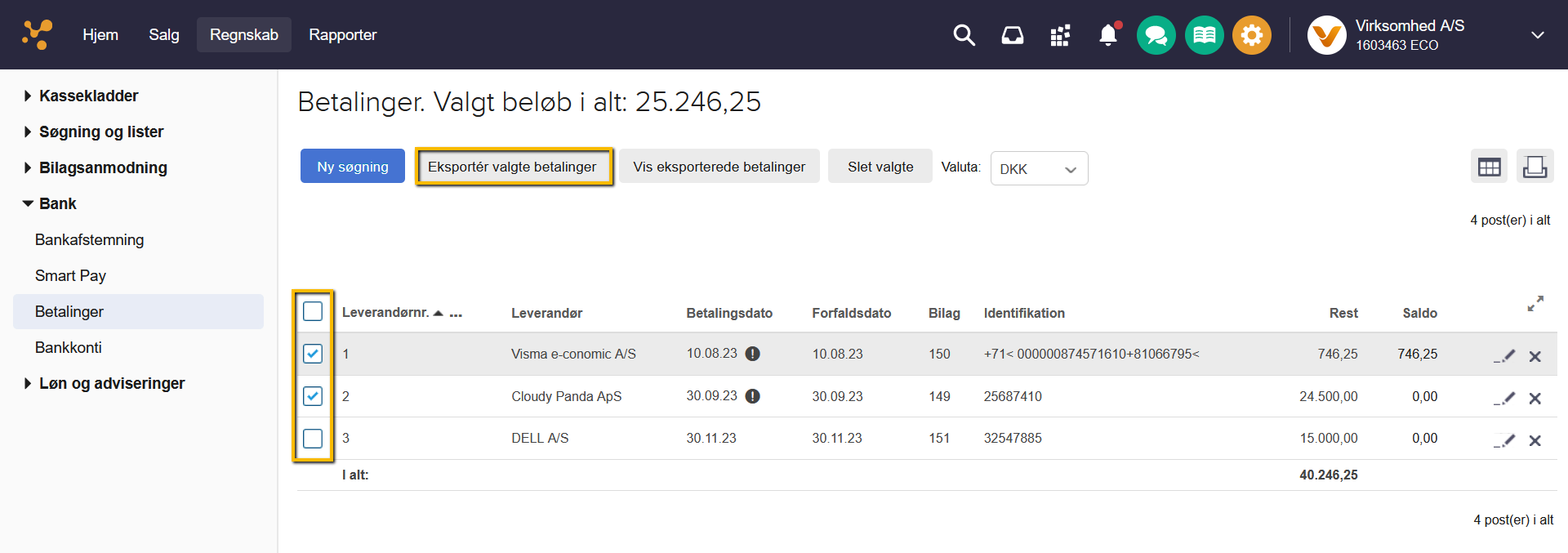Open the Rapporter menu
The width and height of the screenshot is (1568, 553).
coord(342,35)
